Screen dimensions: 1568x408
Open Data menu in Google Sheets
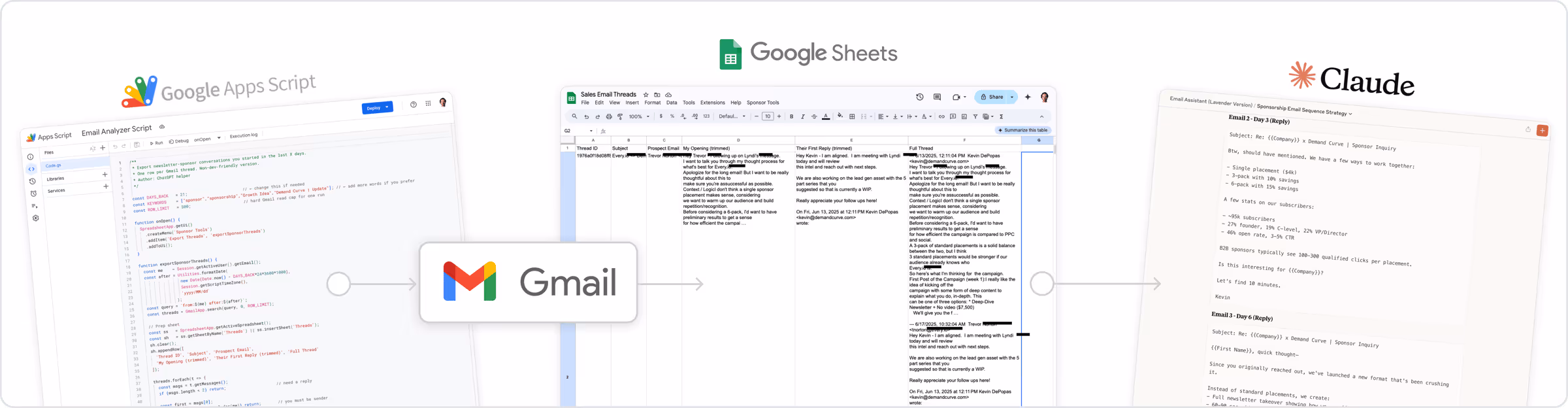(672, 103)
